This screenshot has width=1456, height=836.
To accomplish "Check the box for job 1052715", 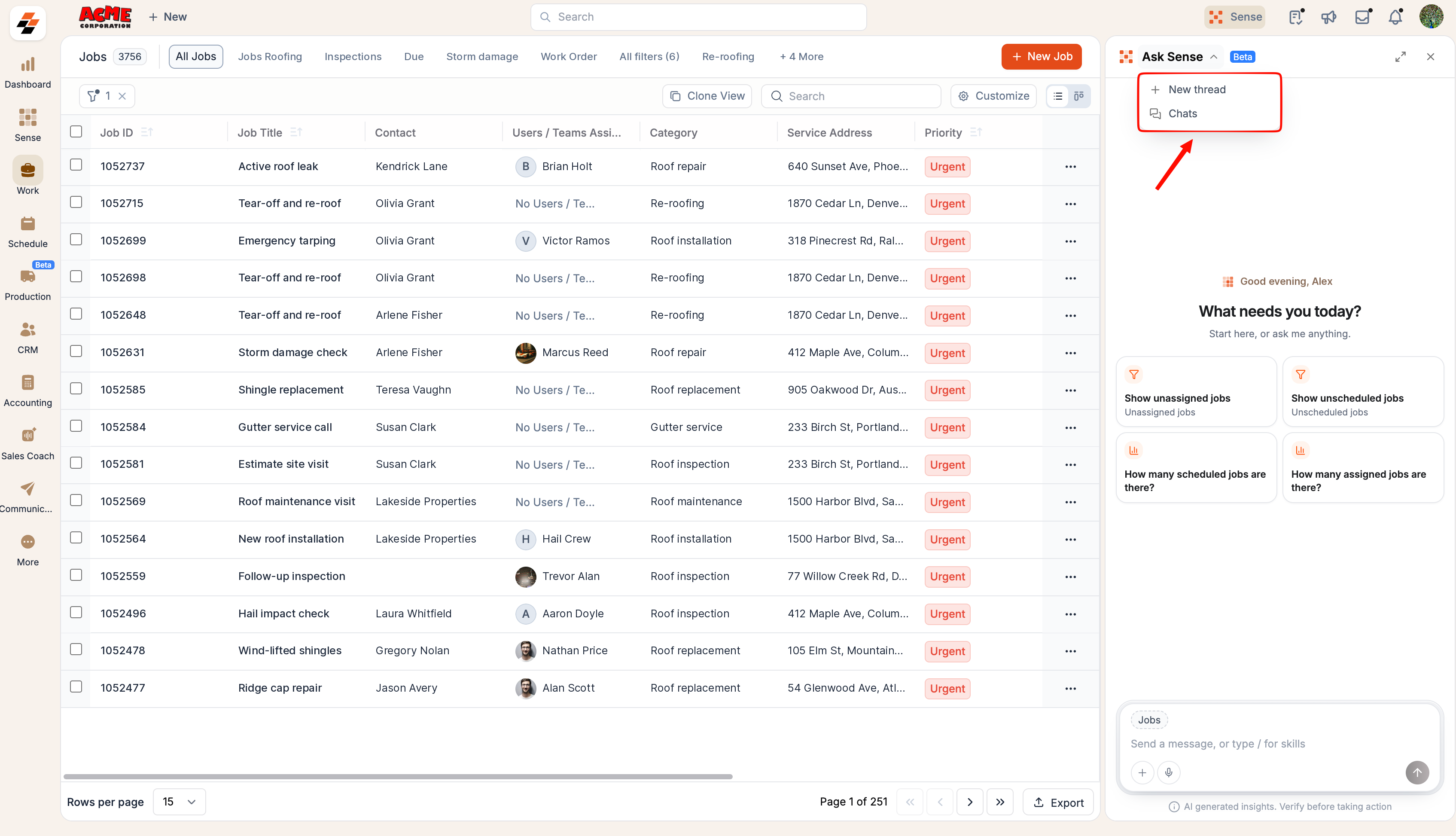I will point(76,202).
